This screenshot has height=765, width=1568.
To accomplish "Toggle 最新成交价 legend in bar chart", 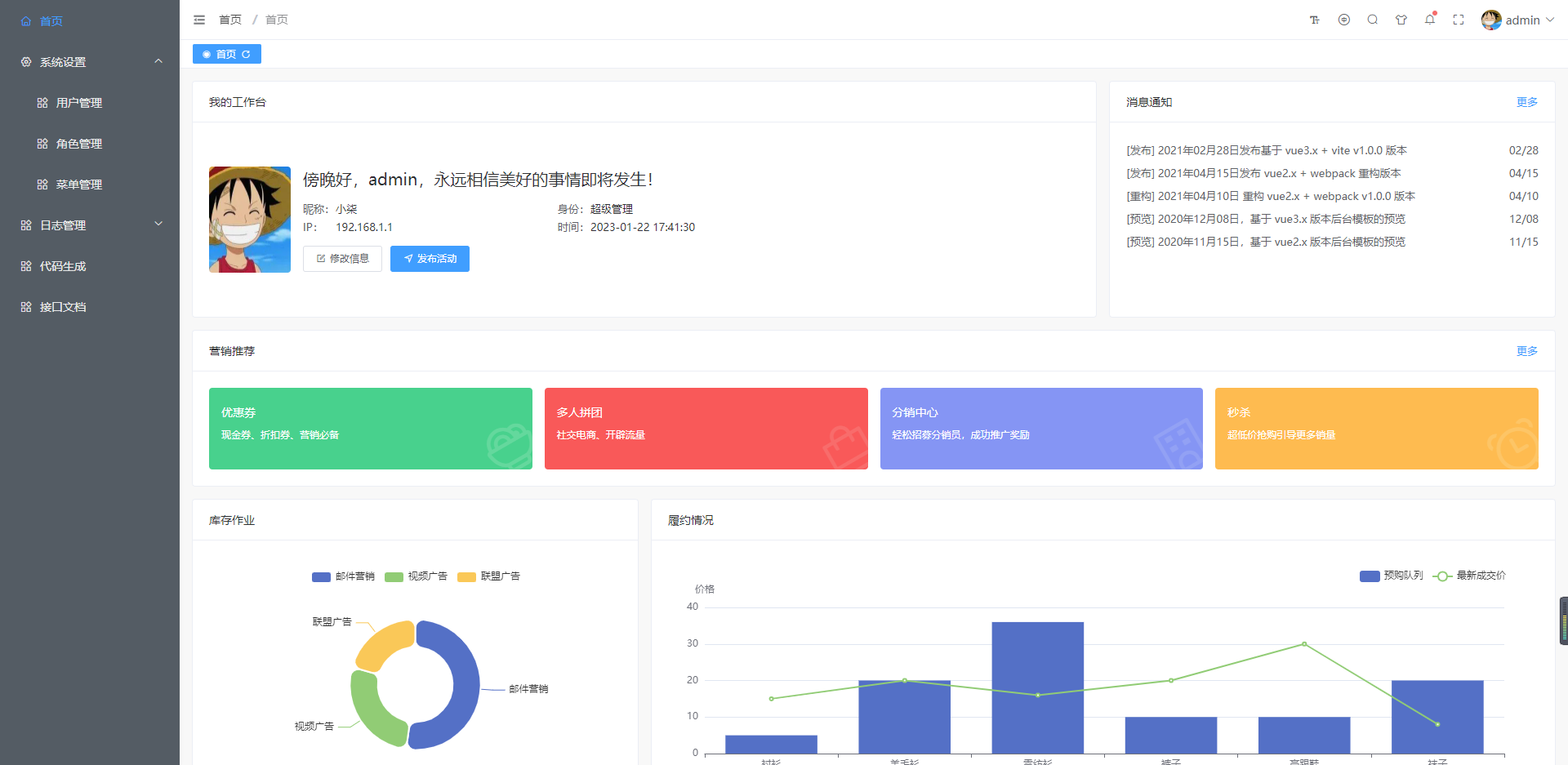I will (1469, 576).
